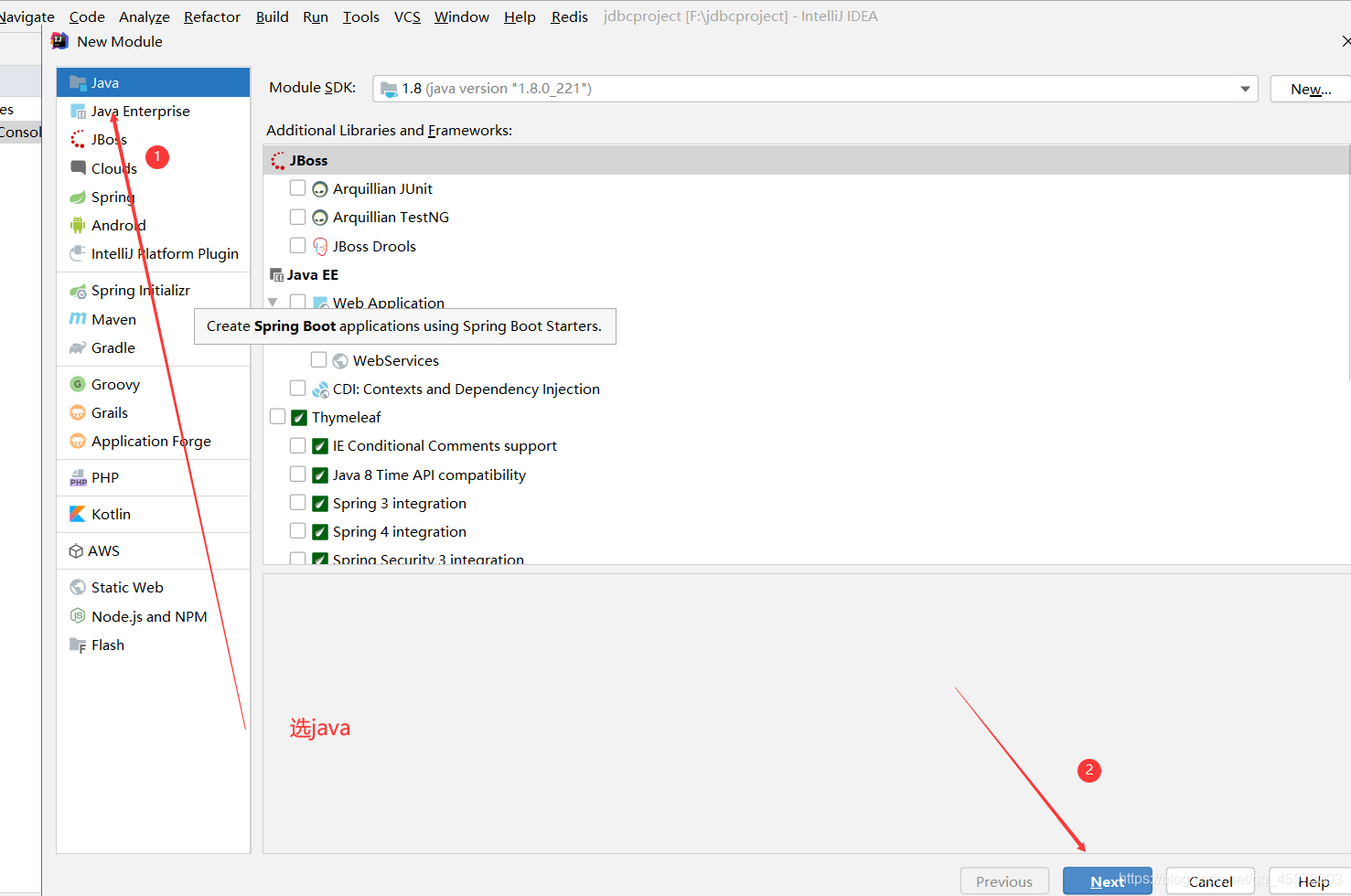Click the CDI framework icon
This screenshot has width=1351, height=896.
click(x=320, y=389)
